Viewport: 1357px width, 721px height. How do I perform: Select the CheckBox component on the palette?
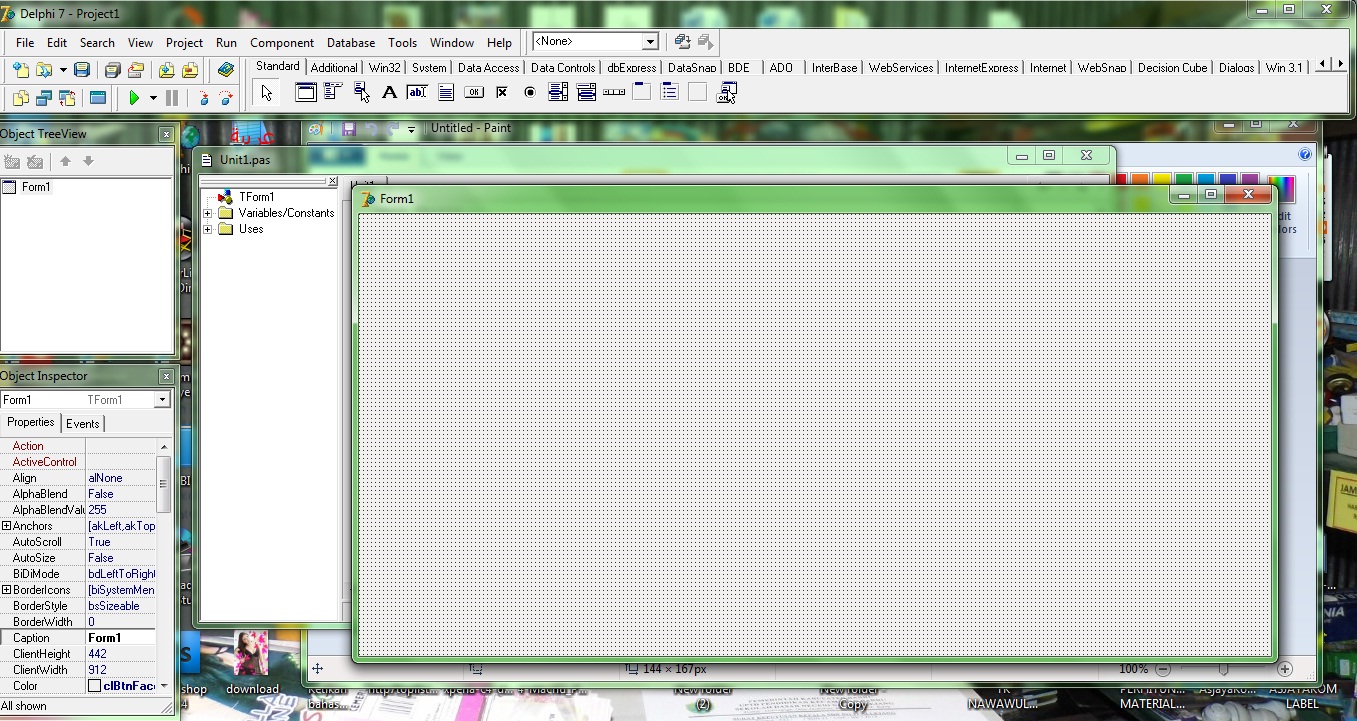pos(501,91)
